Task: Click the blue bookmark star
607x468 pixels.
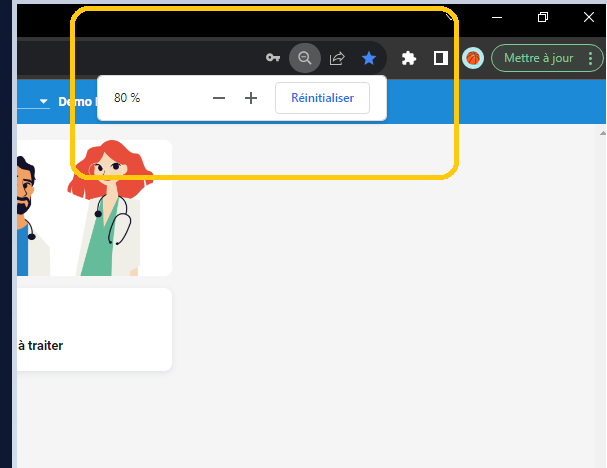Action: pyautogui.click(x=369, y=58)
